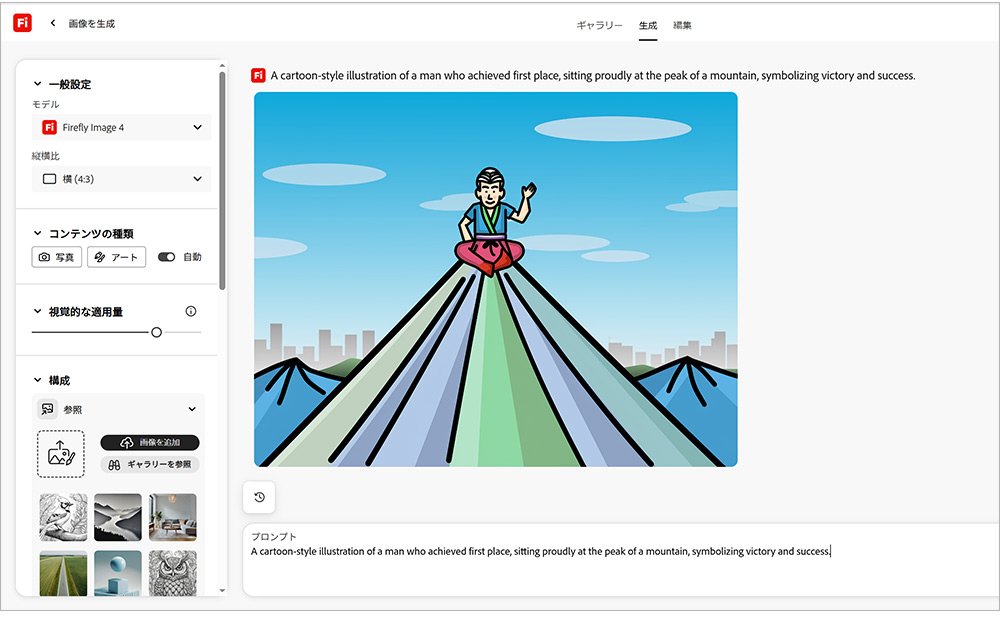Select the アート (art) content type option
The image size is (1000, 629).
(116, 257)
